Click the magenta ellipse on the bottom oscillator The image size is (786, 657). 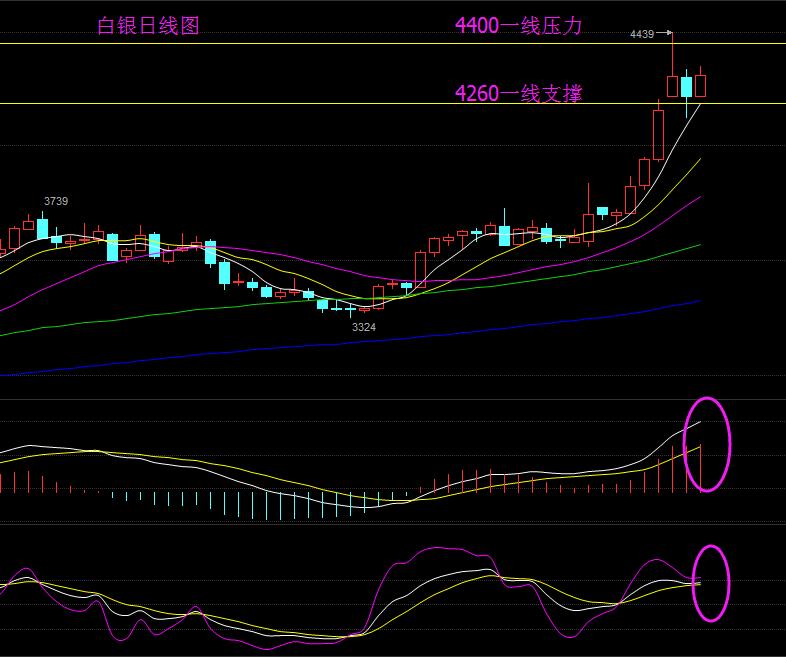[x=711, y=583]
